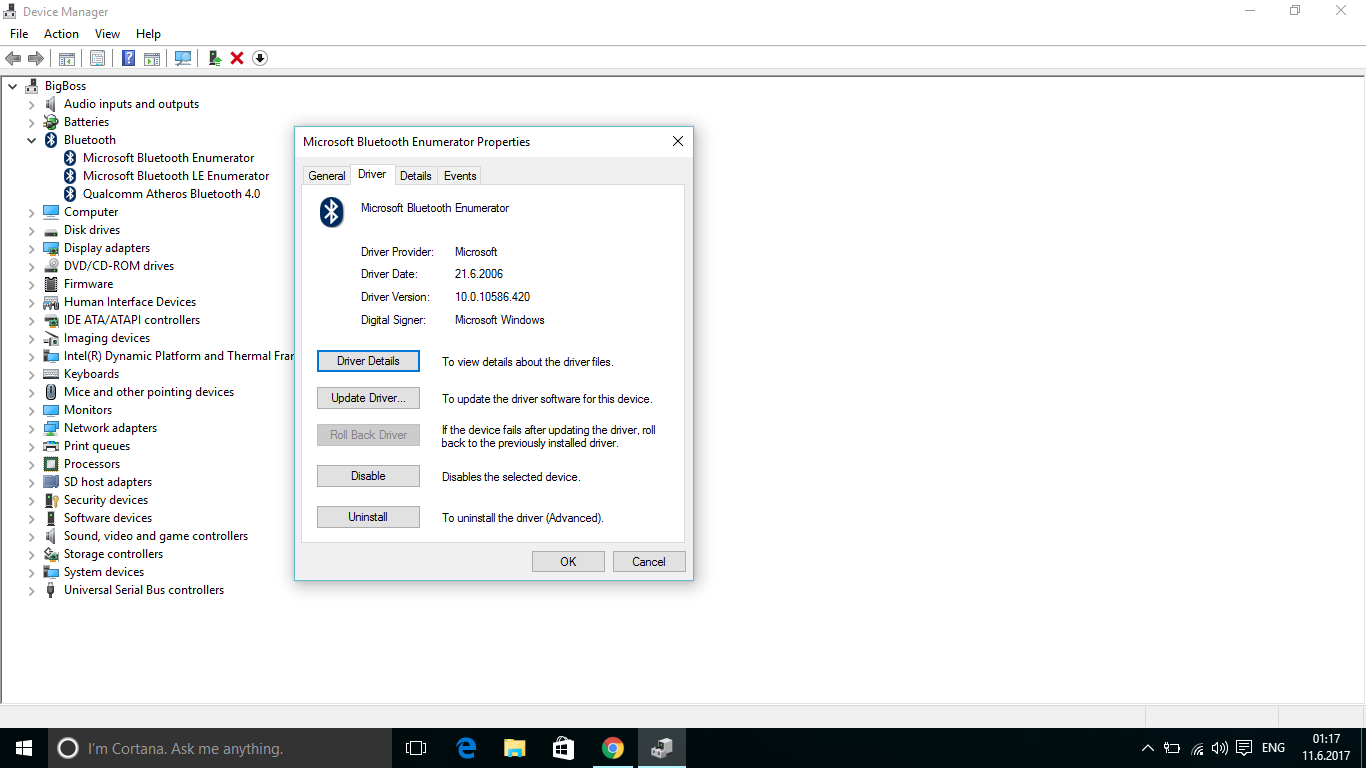This screenshot has height=768, width=1366.
Task: Click the Cortana search box
Action: (220, 748)
